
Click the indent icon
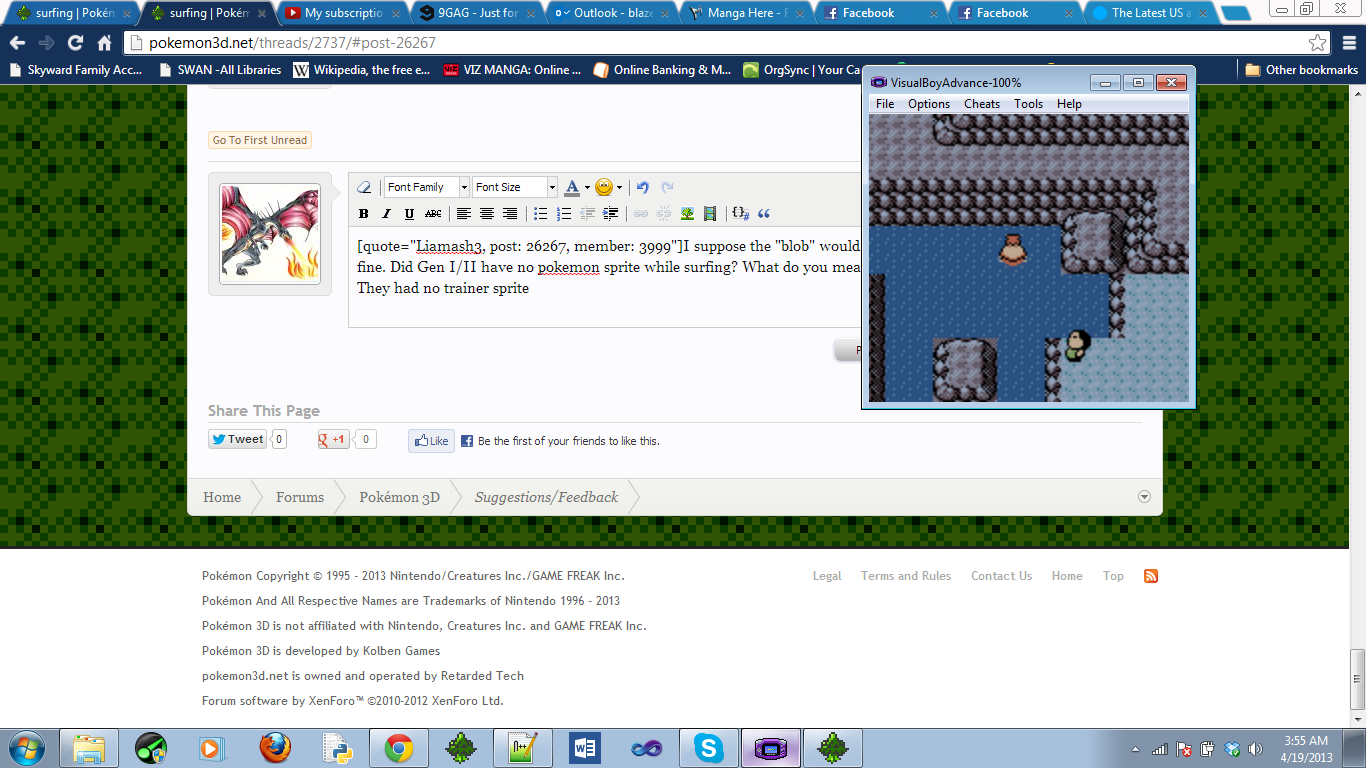pos(610,213)
